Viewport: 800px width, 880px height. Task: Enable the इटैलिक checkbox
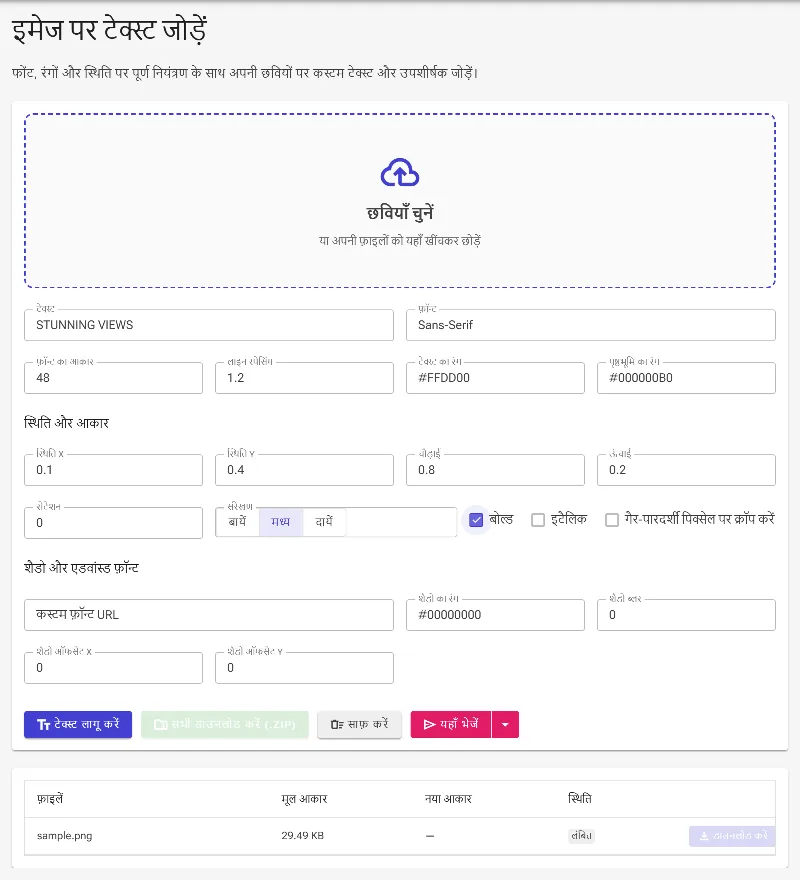(538, 520)
